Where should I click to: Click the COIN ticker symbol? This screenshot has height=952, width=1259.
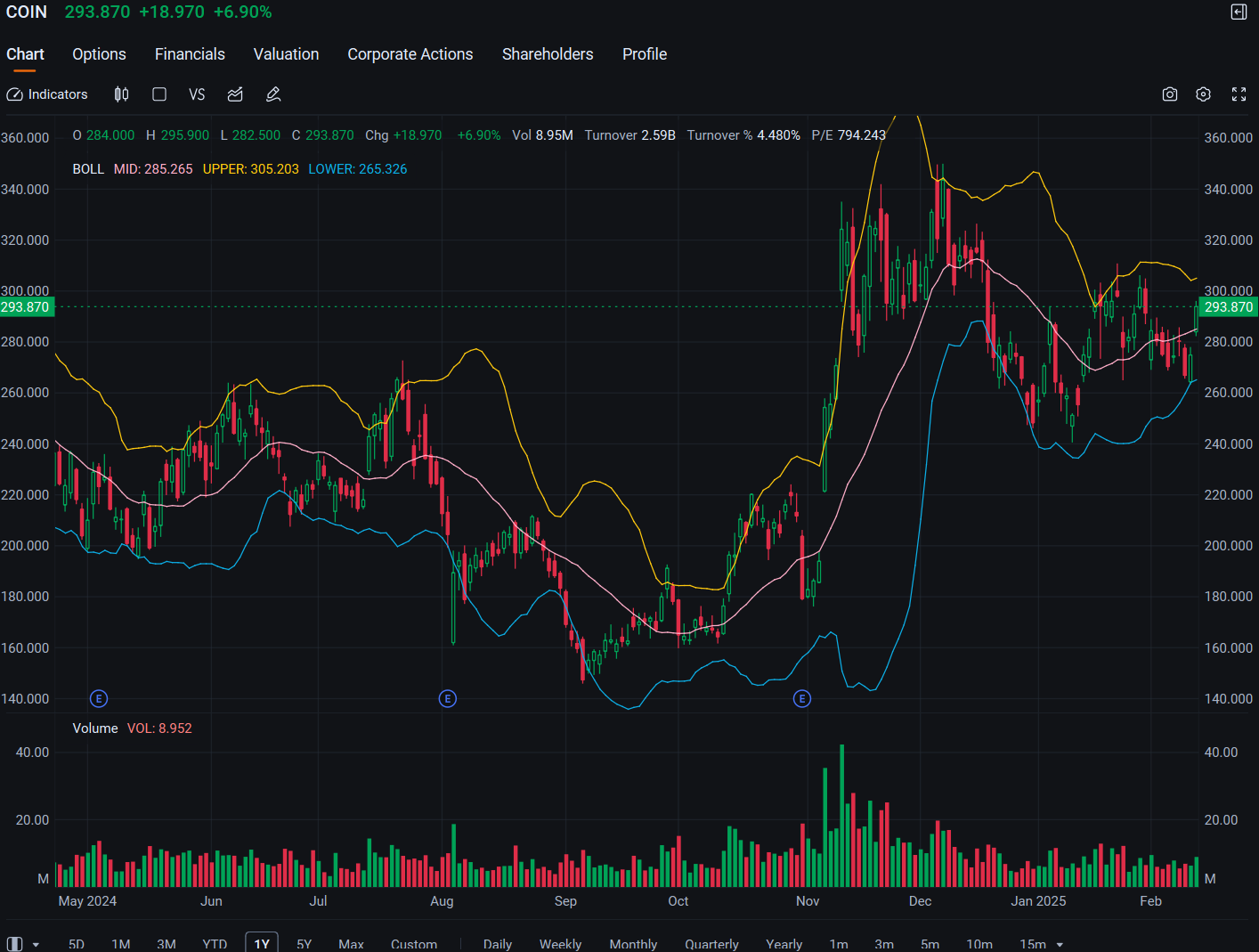tap(27, 12)
